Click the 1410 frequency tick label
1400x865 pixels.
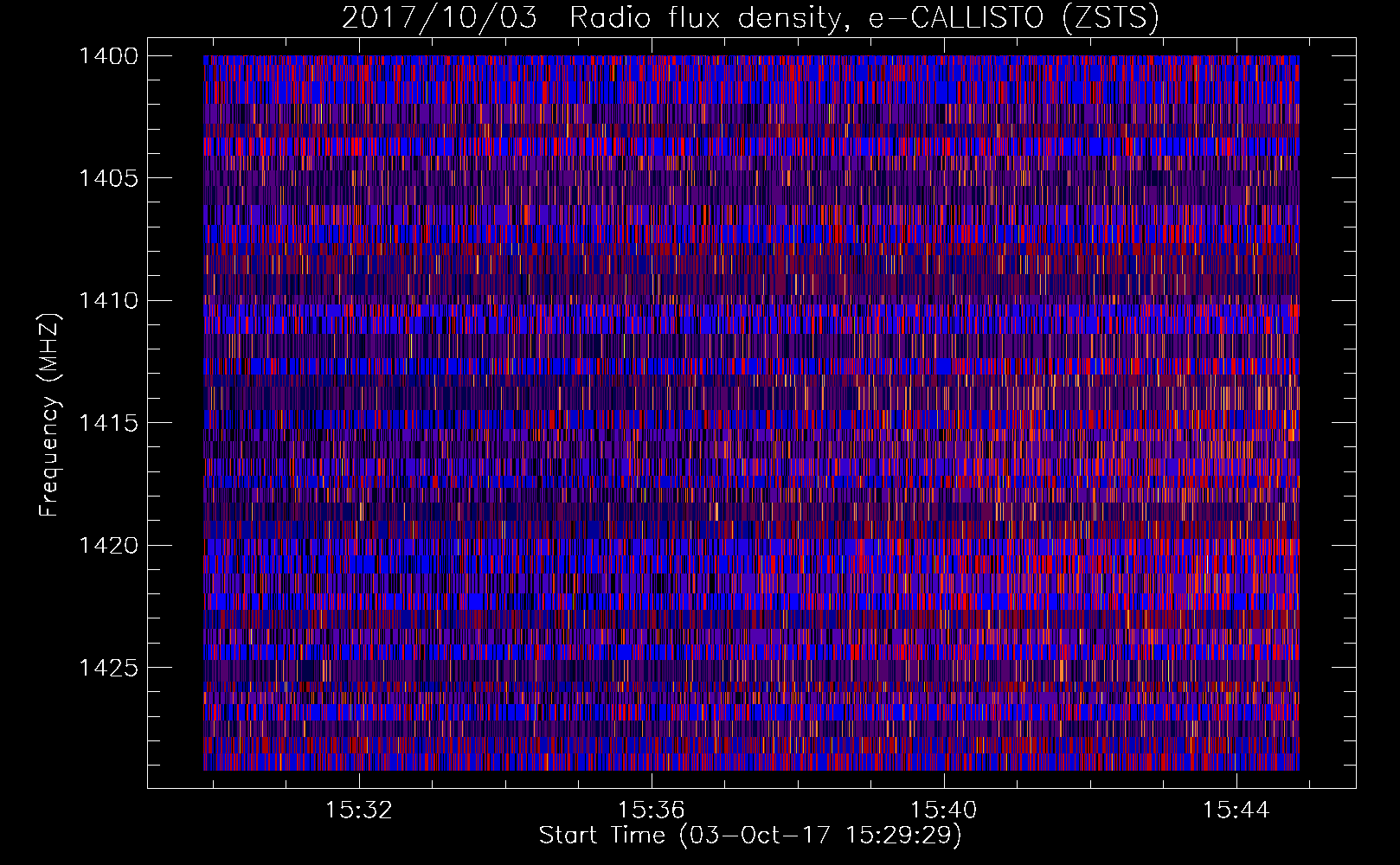[107, 301]
